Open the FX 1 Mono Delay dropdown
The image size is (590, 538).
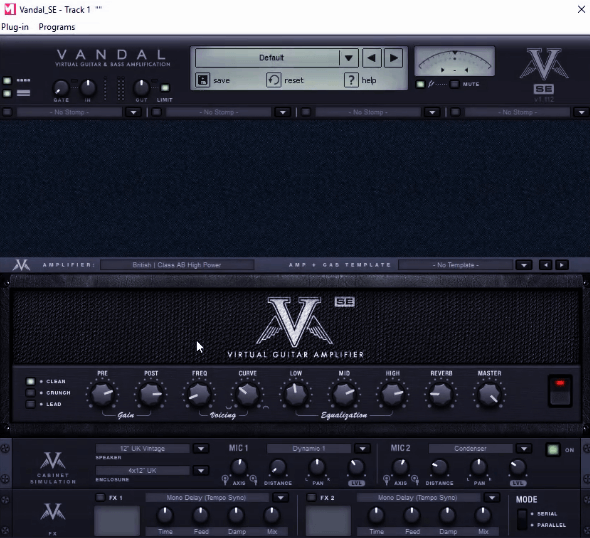click(281, 498)
